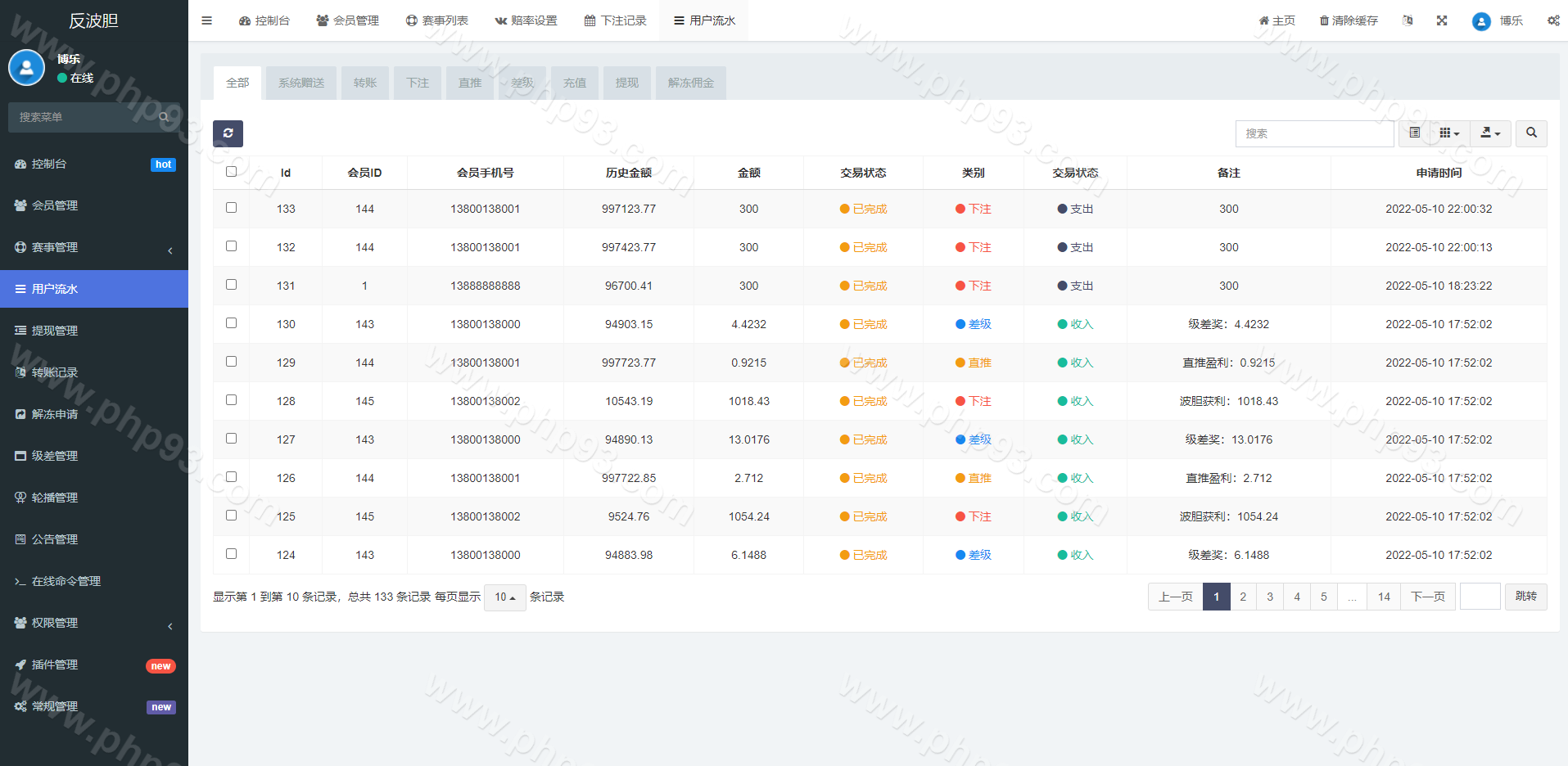Tick the checkbox for row Id 128

pos(231,400)
